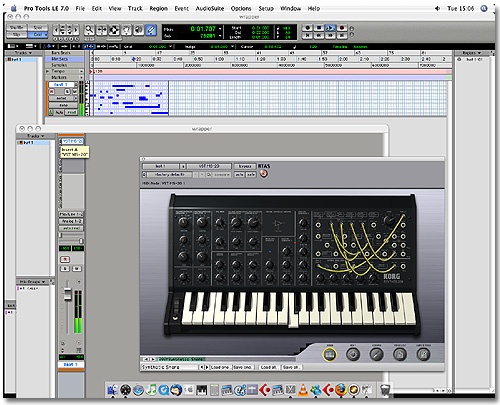Image resolution: width=500 pixels, height=405 pixels.
Task: Open the Korg keyboard view icon
Action: coord(329,354)
